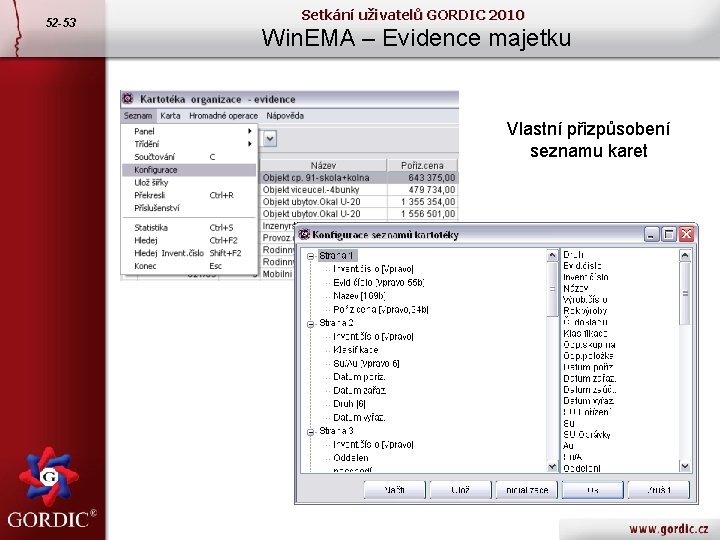Close the Konfigurace seznamů kartotéky dialog
This screenshot has width=720, height=540.
pos(686,235)
